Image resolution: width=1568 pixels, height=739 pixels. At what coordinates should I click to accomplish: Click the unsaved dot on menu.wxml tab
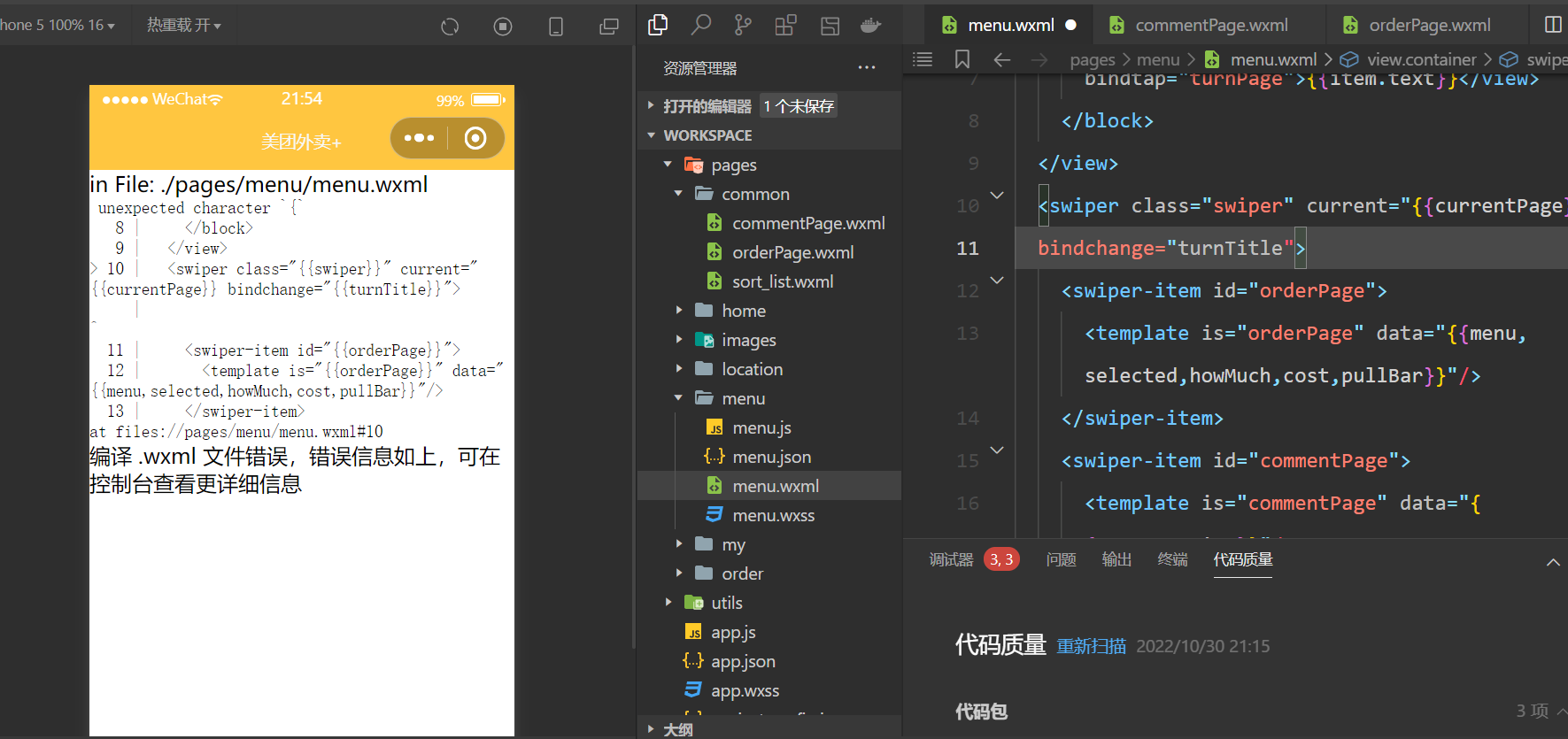[x=1071, y=25]
